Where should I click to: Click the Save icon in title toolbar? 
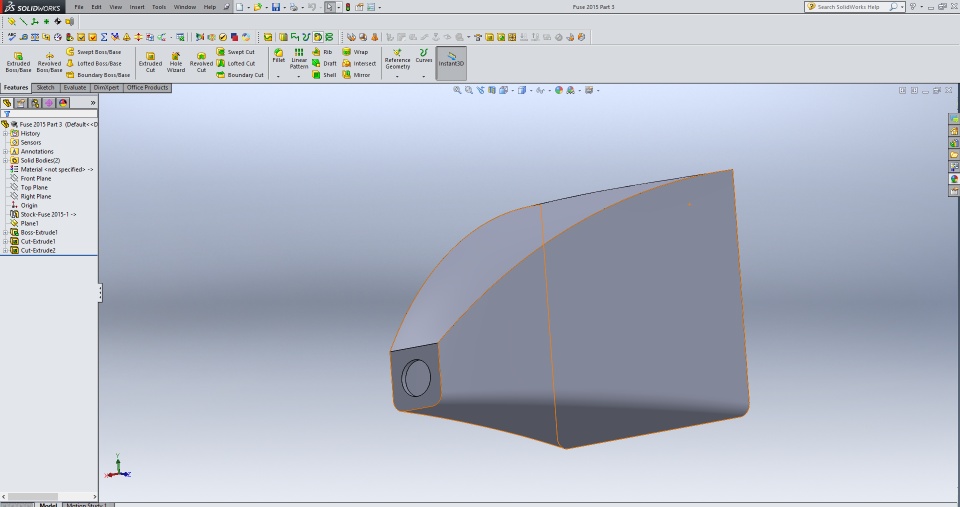pos(276,7)
